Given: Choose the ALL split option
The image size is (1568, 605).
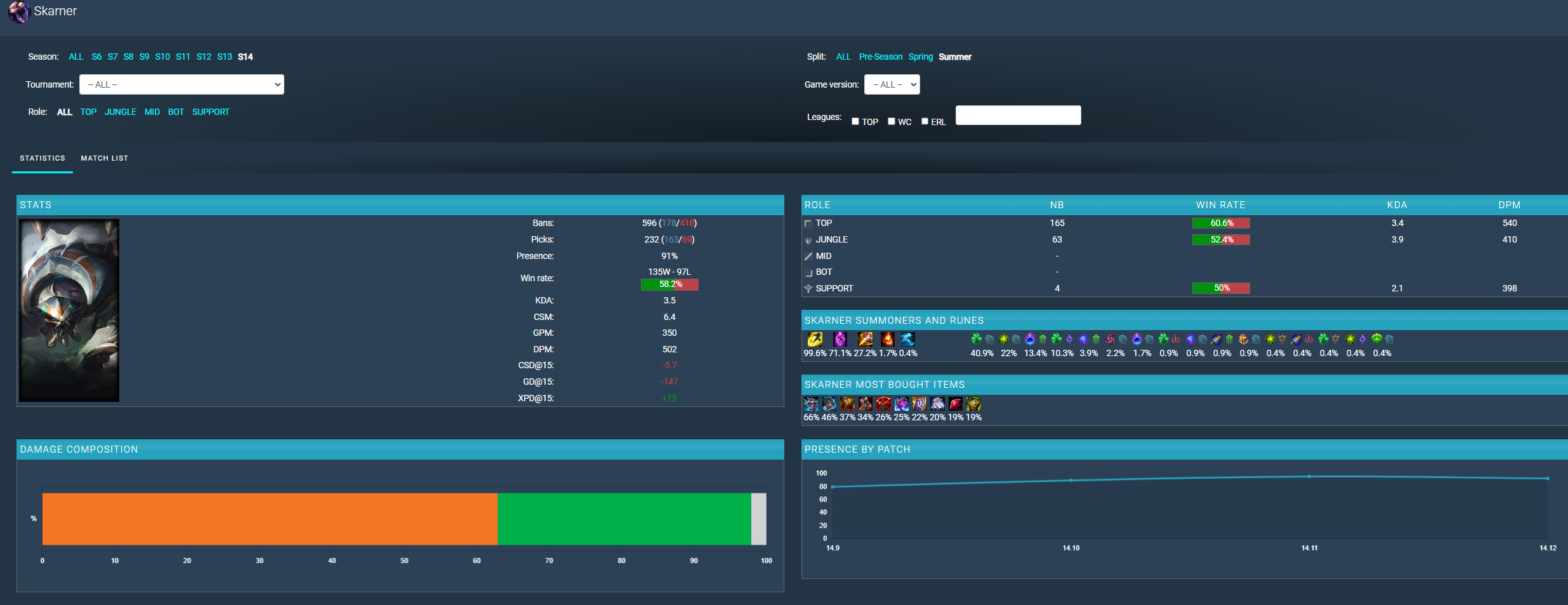Looking at the screenshot, I should pyautogui.click(x=843, y=57).
